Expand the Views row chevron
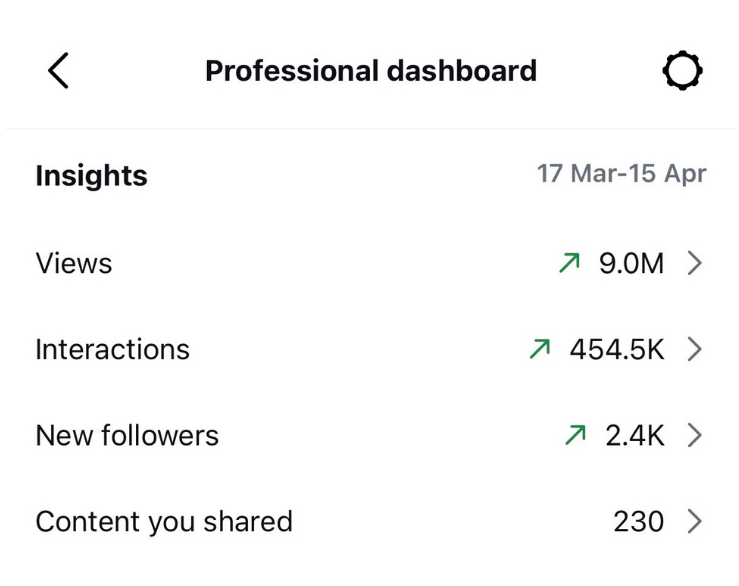Viewport: 739px width, 586px height. click(695, 263)
